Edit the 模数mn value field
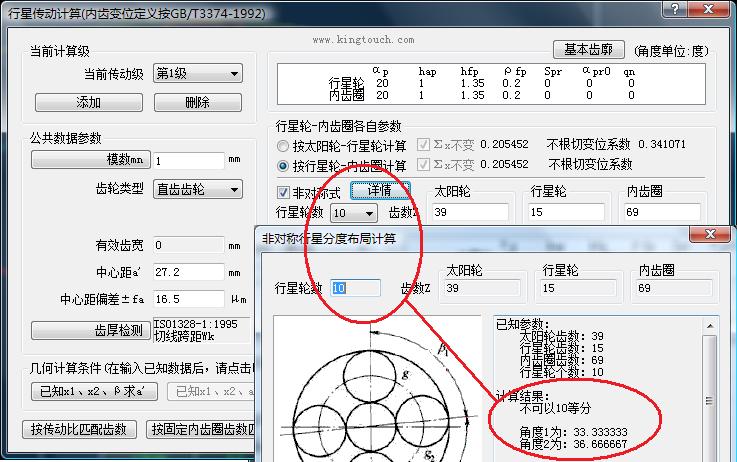Viewport: 737px width, 462px height. (189, 161)
